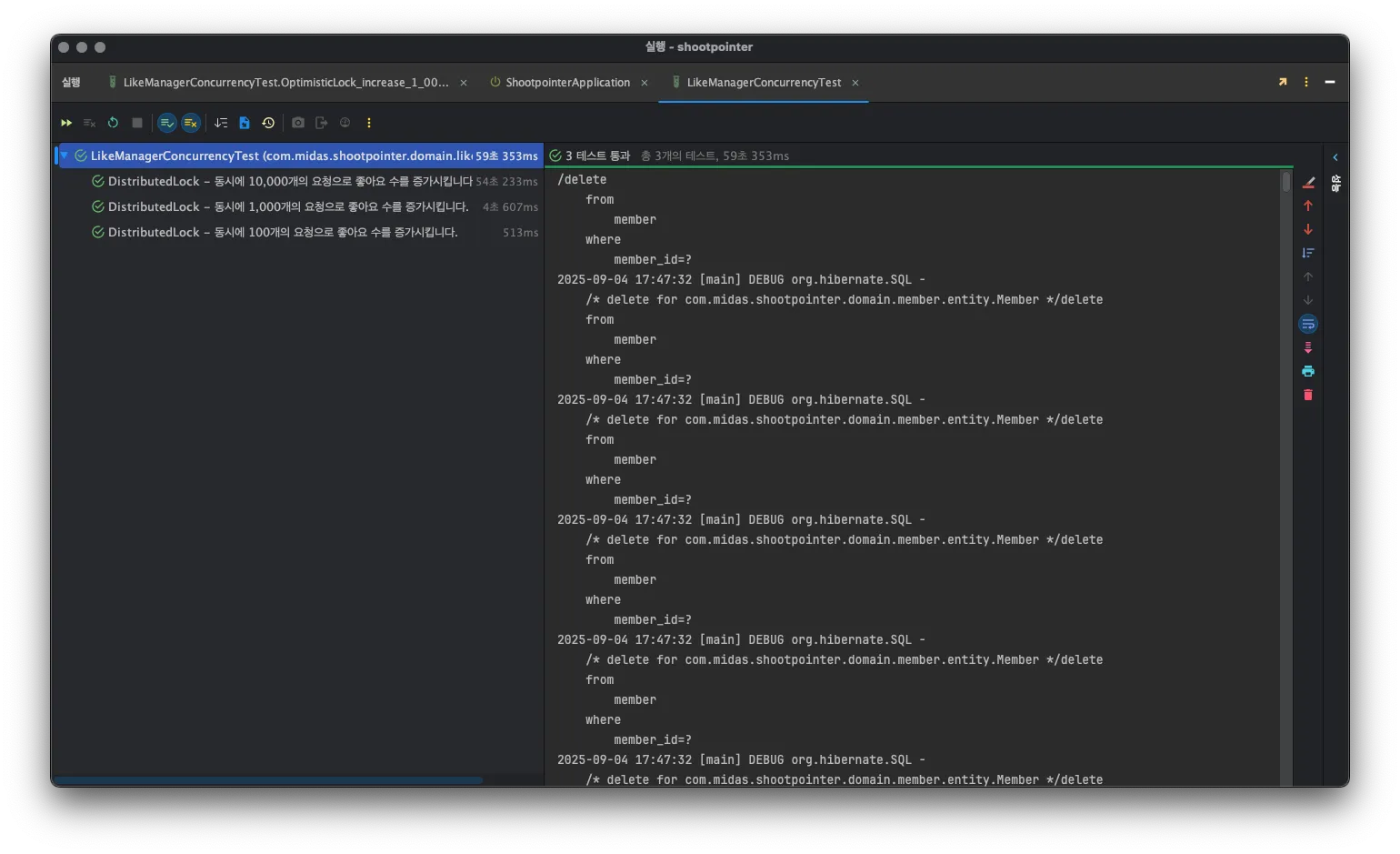This screenshot has height=854, width=1400.
Task: Click the camera snapshot icon
Action: 298,123
